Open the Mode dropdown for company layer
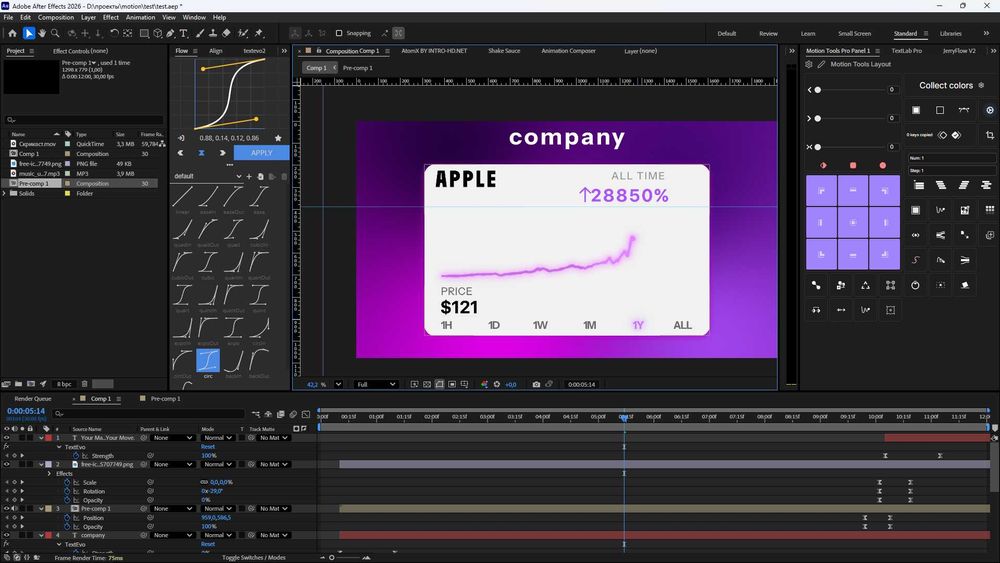Image resolution: width=1000 pixels, height=563 pixels. coord(218,536)
